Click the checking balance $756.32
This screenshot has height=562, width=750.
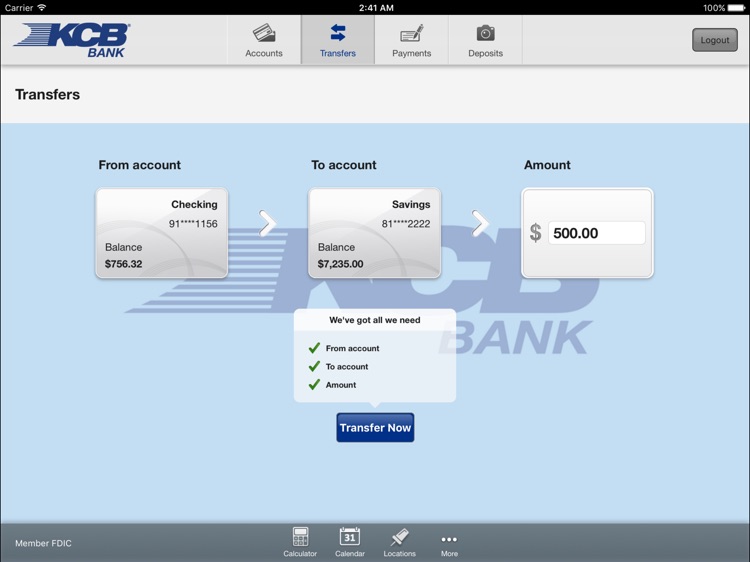(x=123, y=264)
